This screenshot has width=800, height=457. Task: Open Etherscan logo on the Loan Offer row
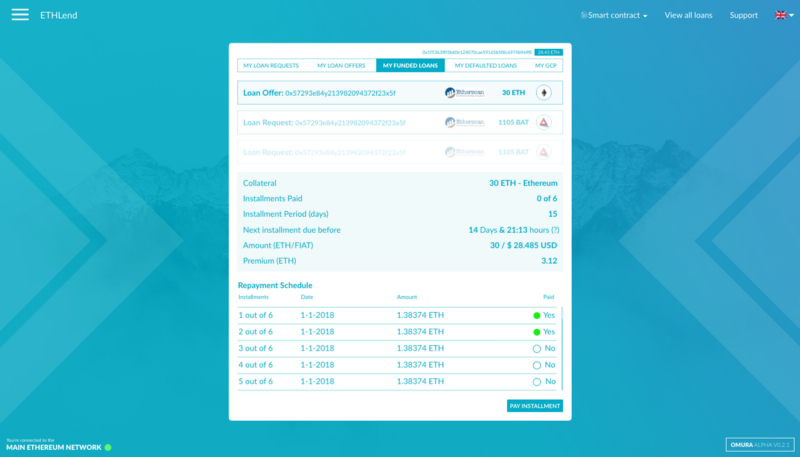tap(464, 93)
